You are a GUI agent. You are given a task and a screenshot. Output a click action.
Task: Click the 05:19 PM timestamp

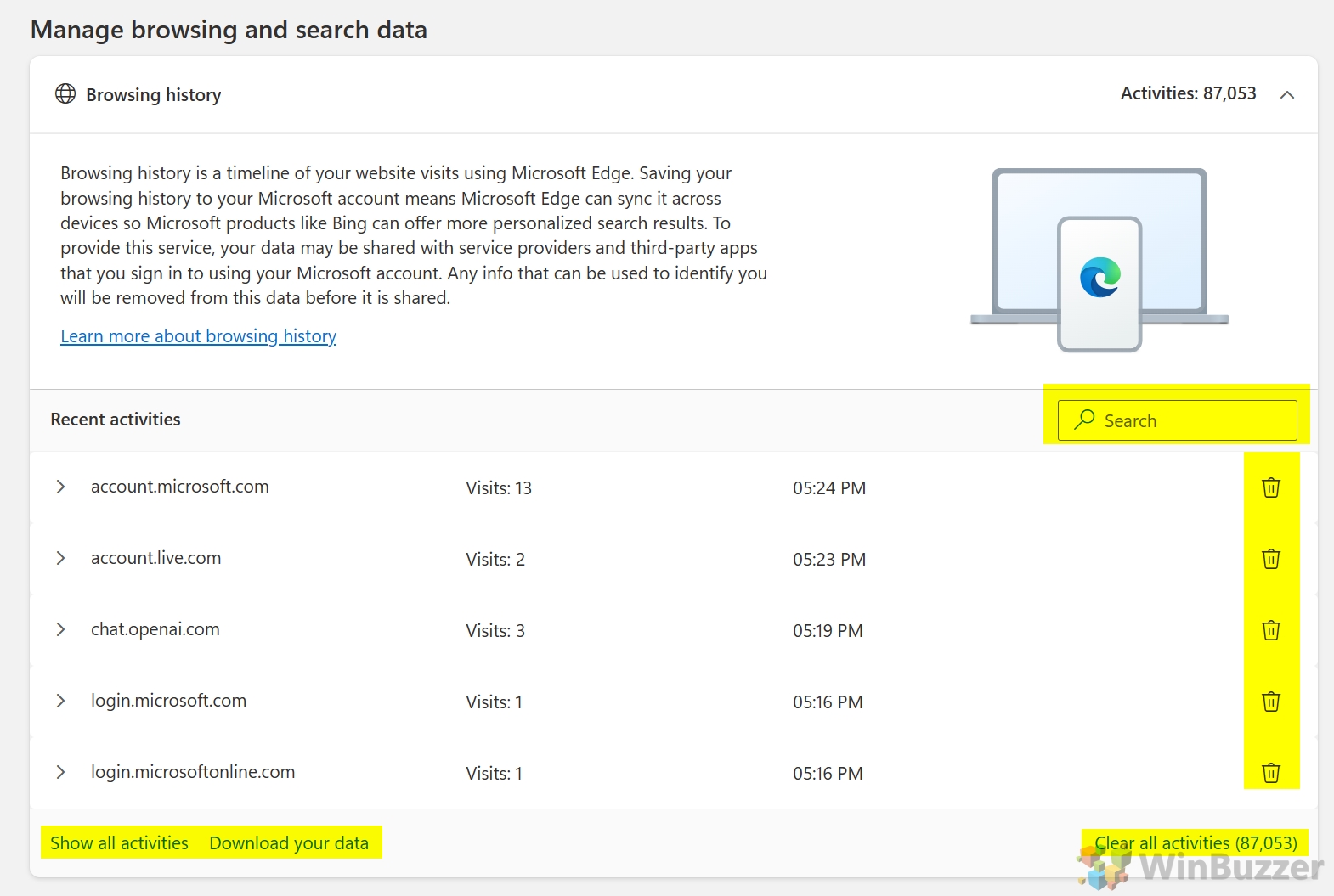[x=828, y=631]
